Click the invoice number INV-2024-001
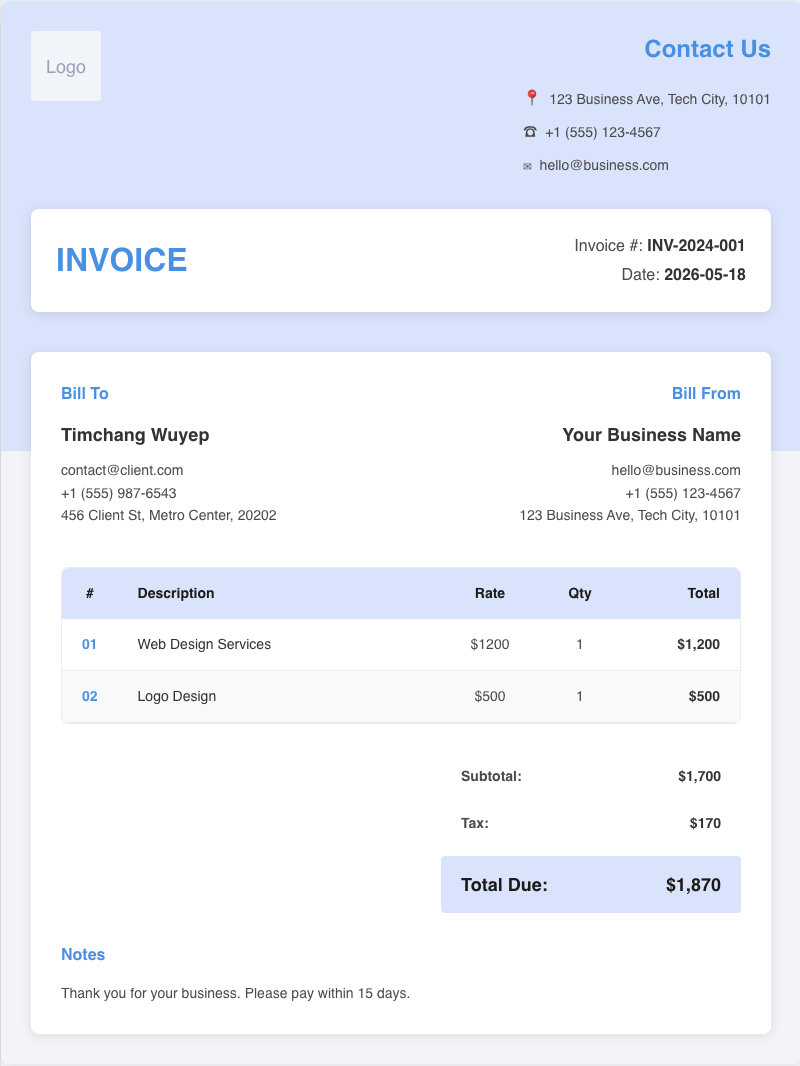 click(x=696, y=245)
